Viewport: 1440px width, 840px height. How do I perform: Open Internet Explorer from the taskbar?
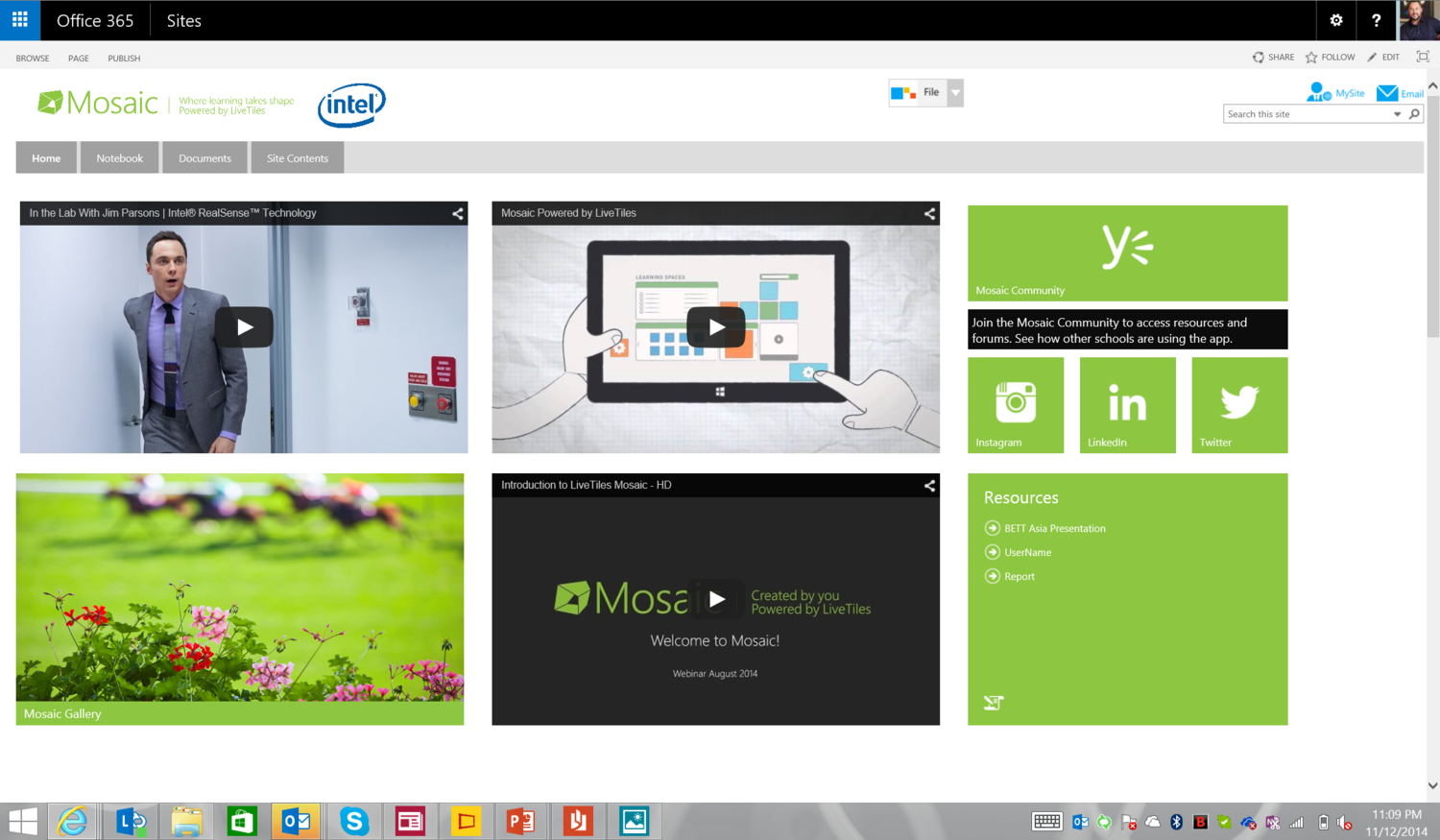73,821
